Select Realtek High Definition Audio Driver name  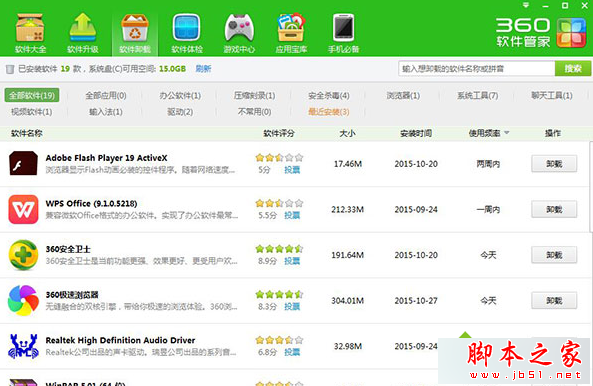120,340
